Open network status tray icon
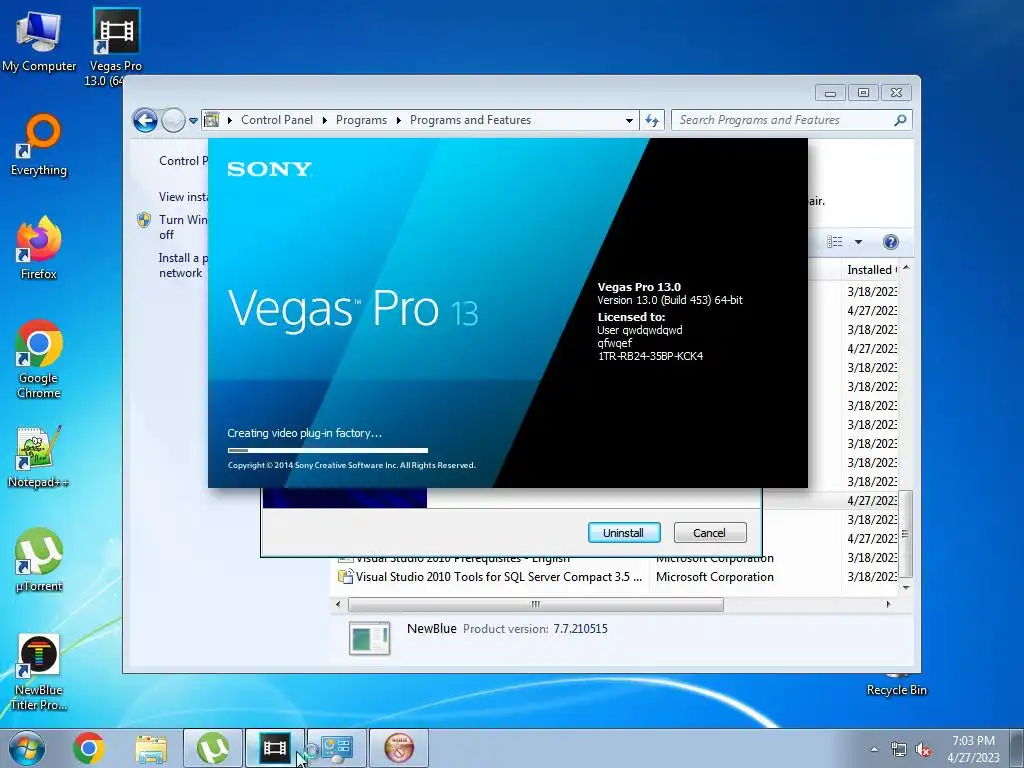 pyautogui.click(x=899, y=750)
